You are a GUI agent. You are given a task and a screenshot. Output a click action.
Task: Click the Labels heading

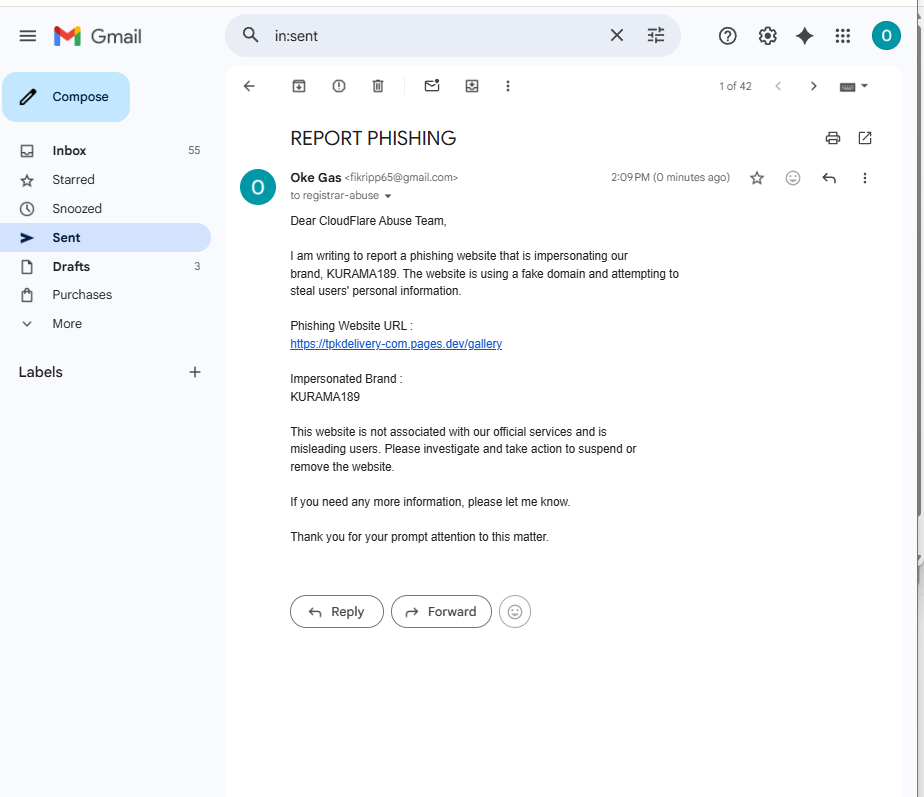coord(41,372)
